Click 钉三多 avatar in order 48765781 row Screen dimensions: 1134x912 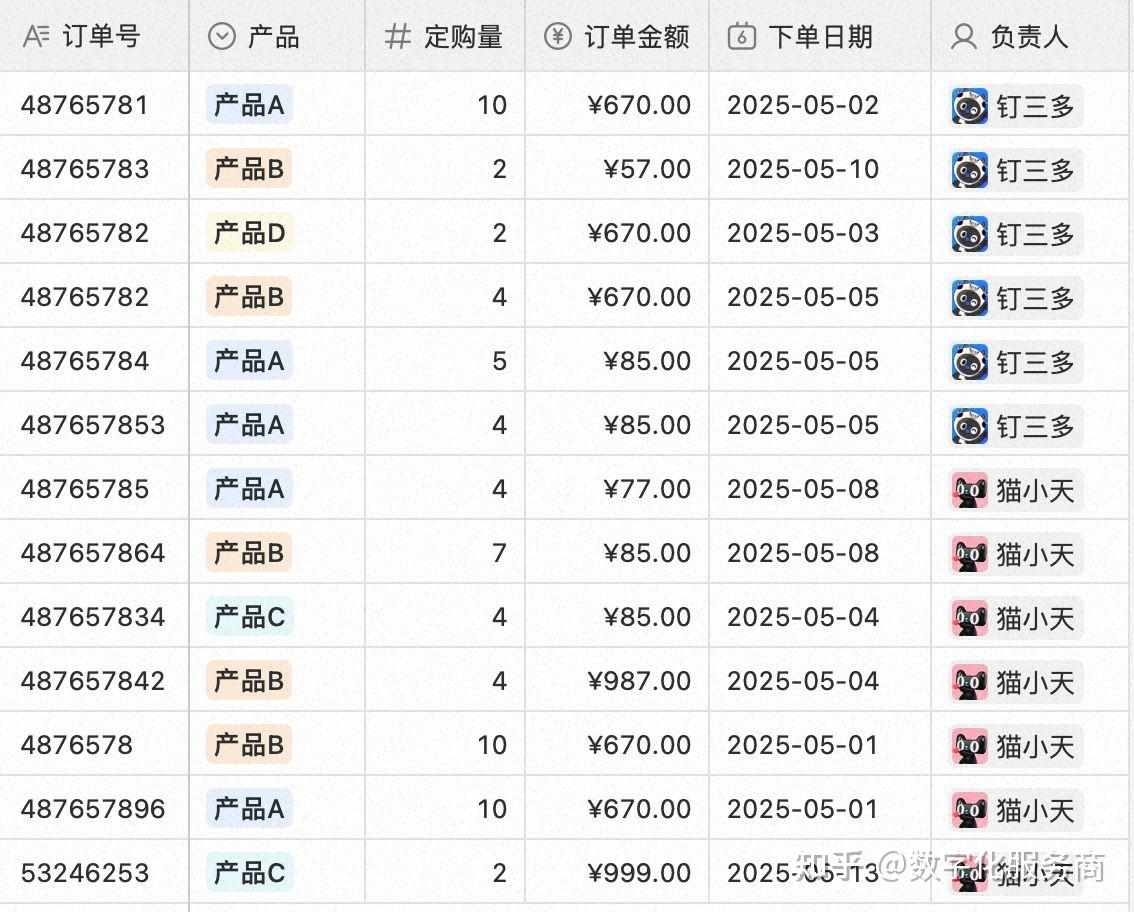pyautogui.click(x=969, y=106)
